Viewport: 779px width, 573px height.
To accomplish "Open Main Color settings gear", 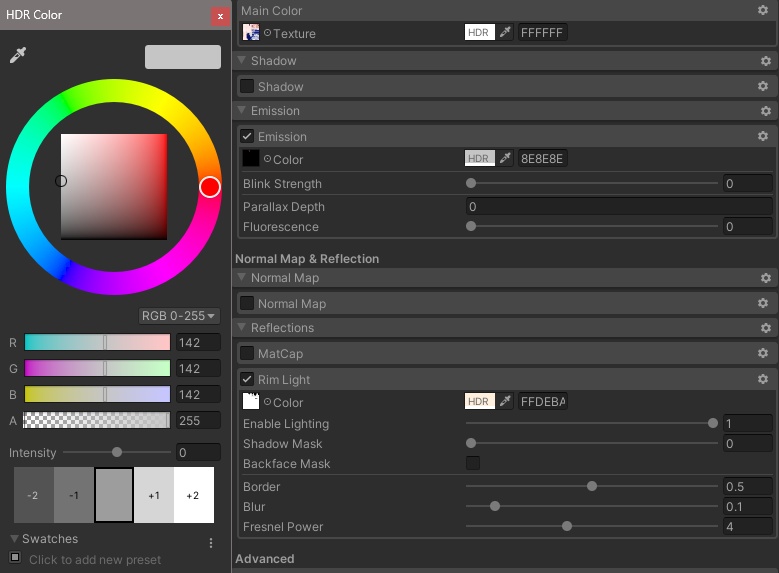I will (x=763, y=10).
